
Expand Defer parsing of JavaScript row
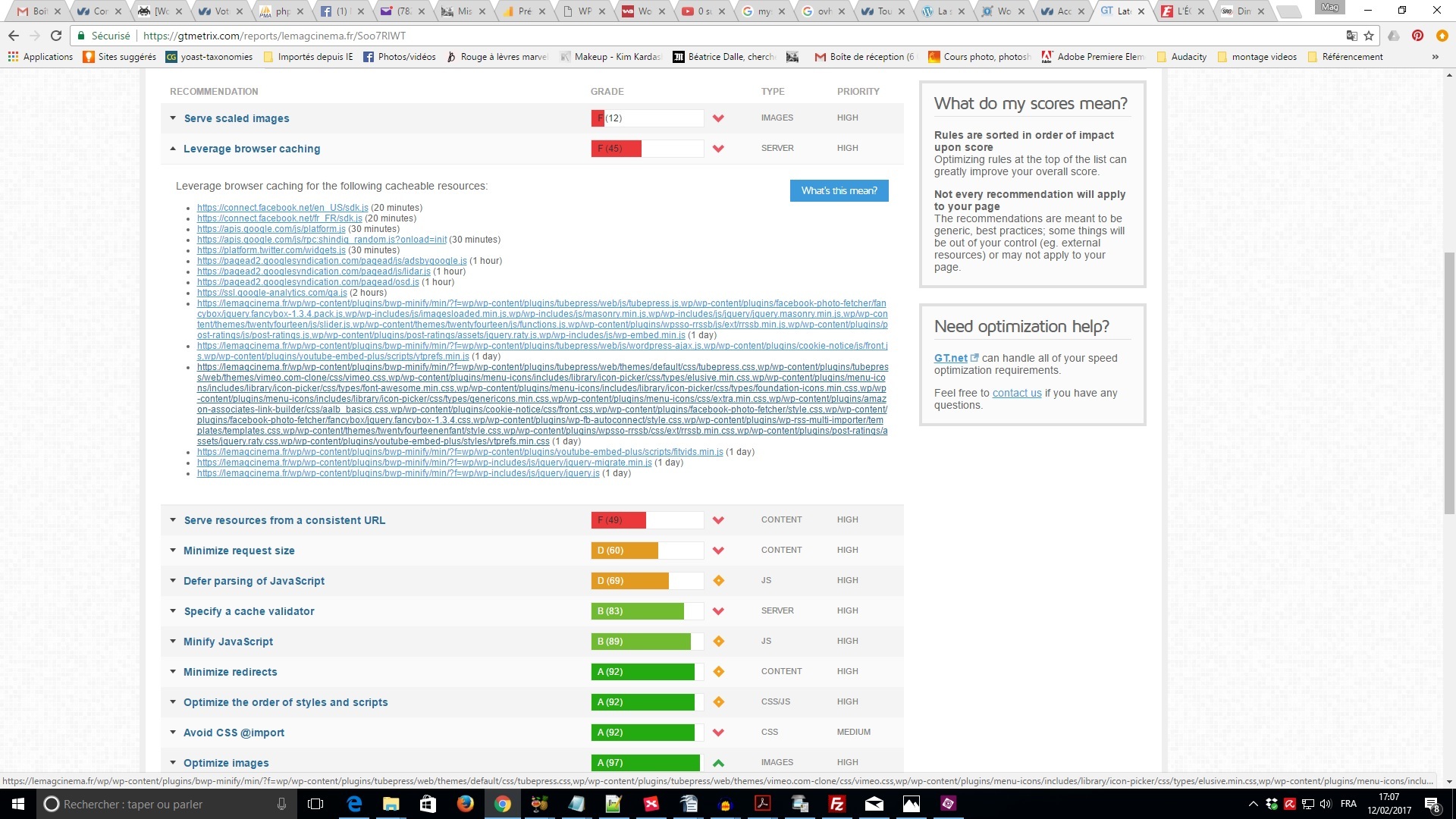(253, 581)
